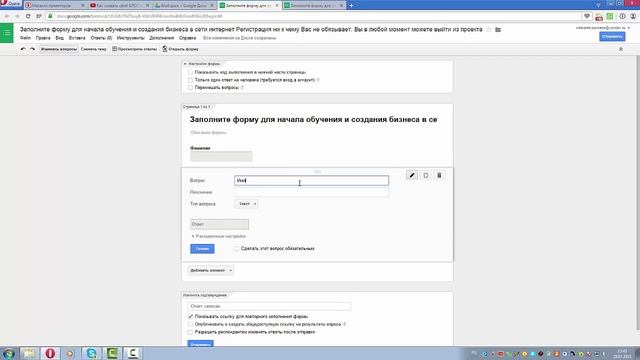Click the View responses toolbar button

[135, 49]
